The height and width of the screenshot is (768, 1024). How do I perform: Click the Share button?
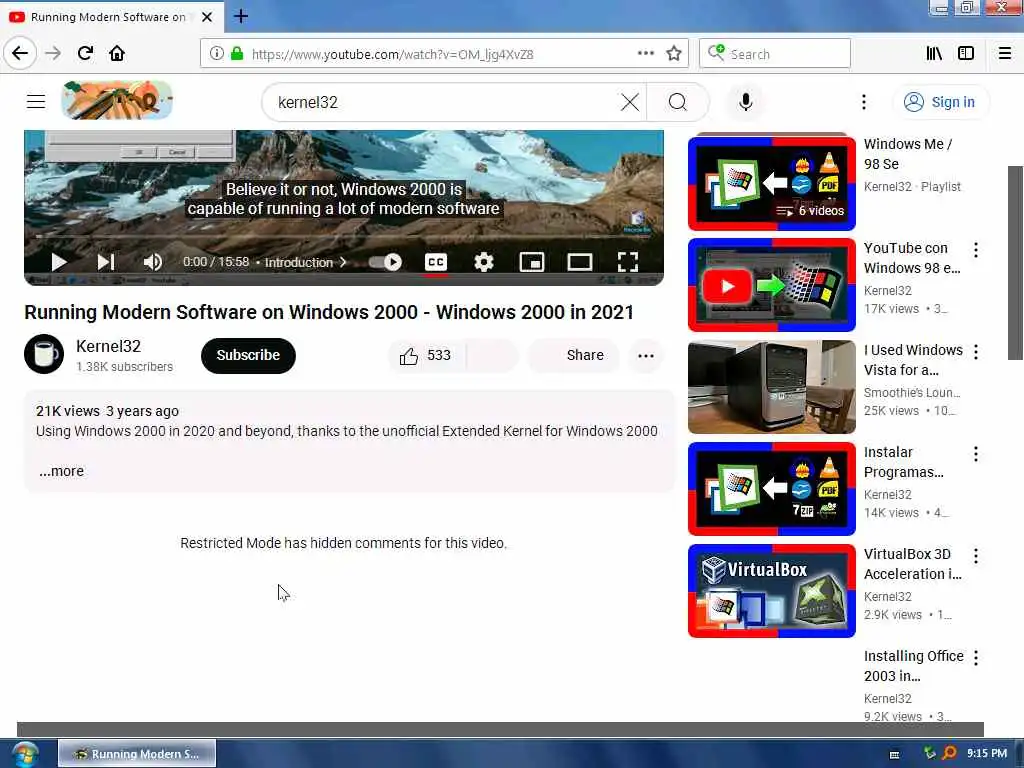[574, 355]
